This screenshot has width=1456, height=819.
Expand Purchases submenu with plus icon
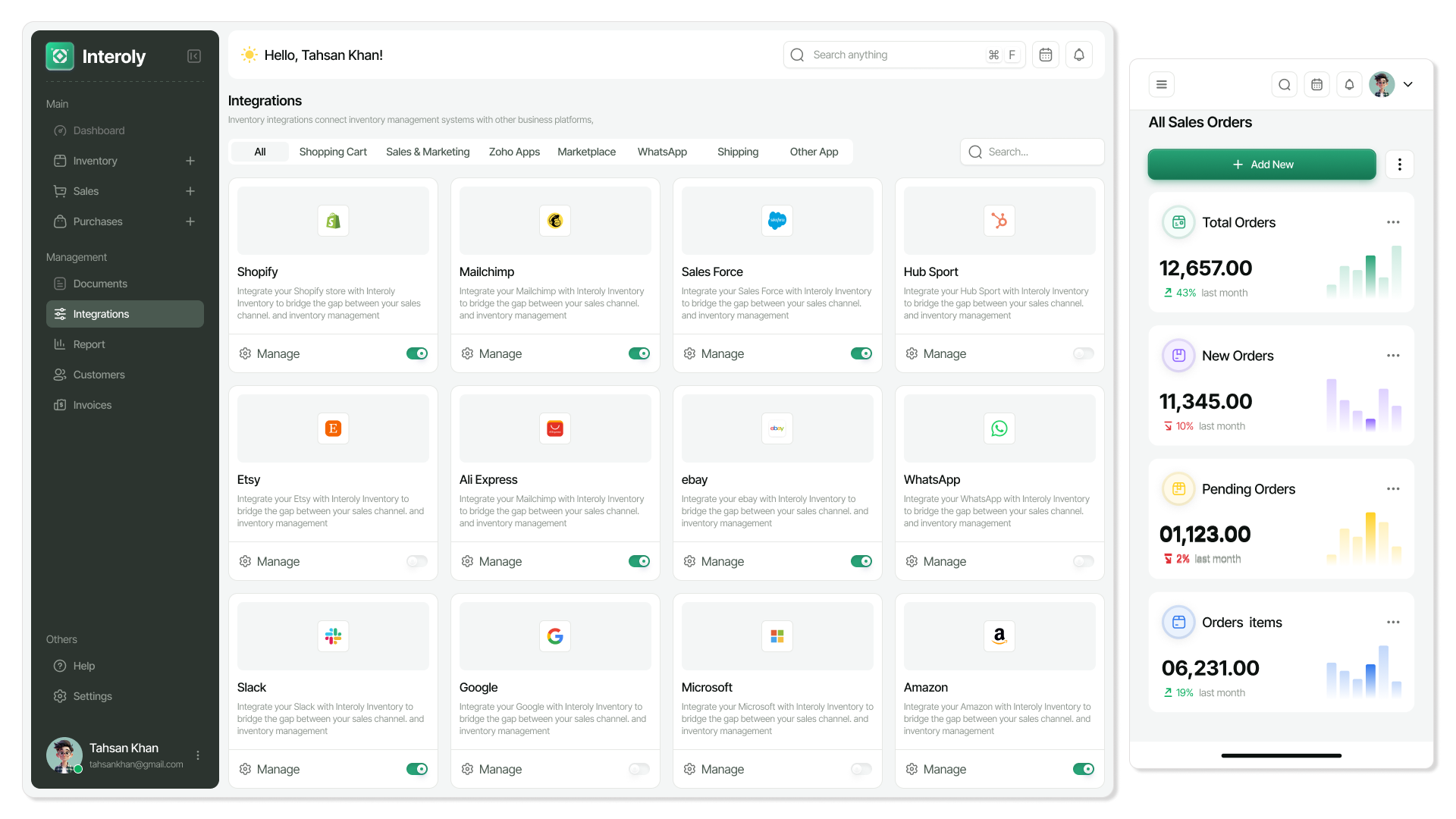(190, 221)
